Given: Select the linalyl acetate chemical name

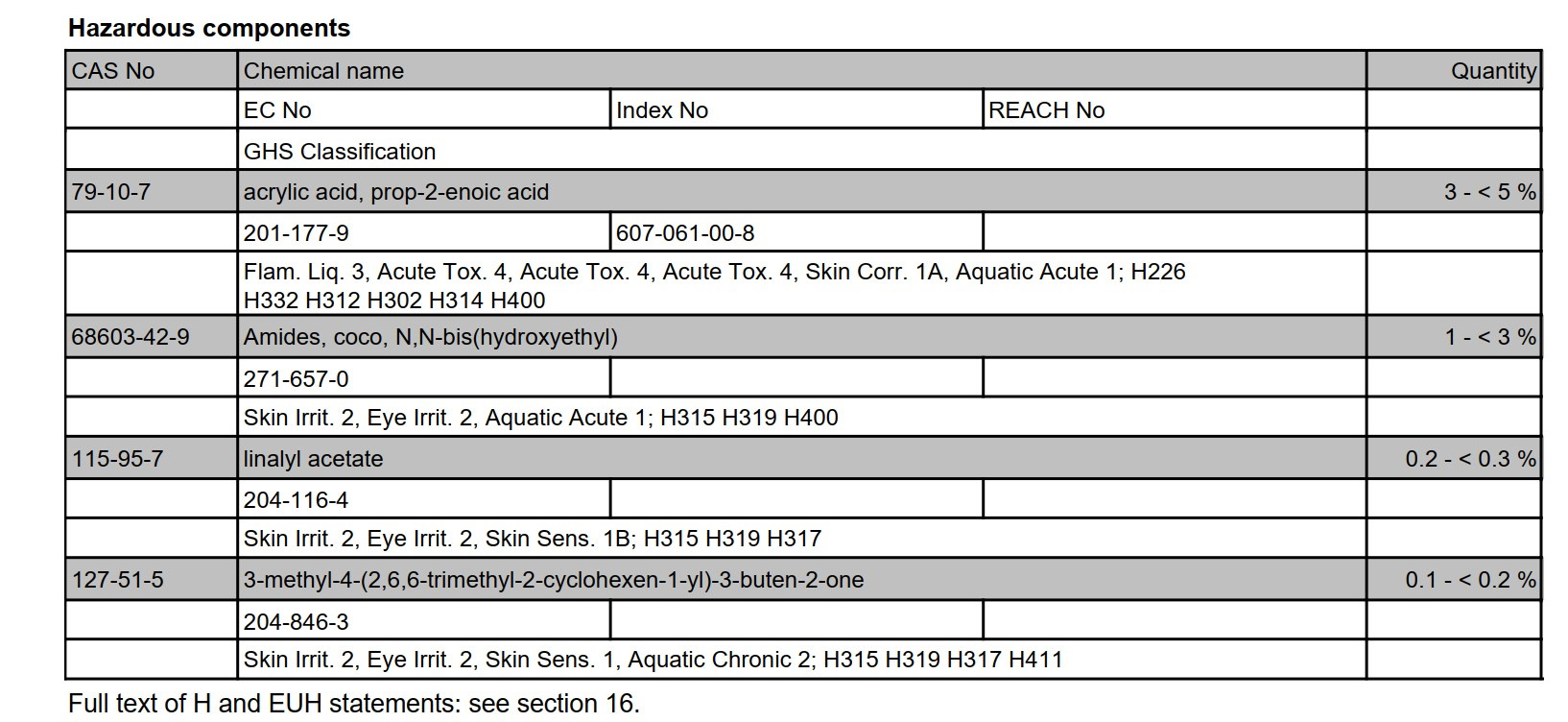Looking at the screenshot, I should coord(313,459).
